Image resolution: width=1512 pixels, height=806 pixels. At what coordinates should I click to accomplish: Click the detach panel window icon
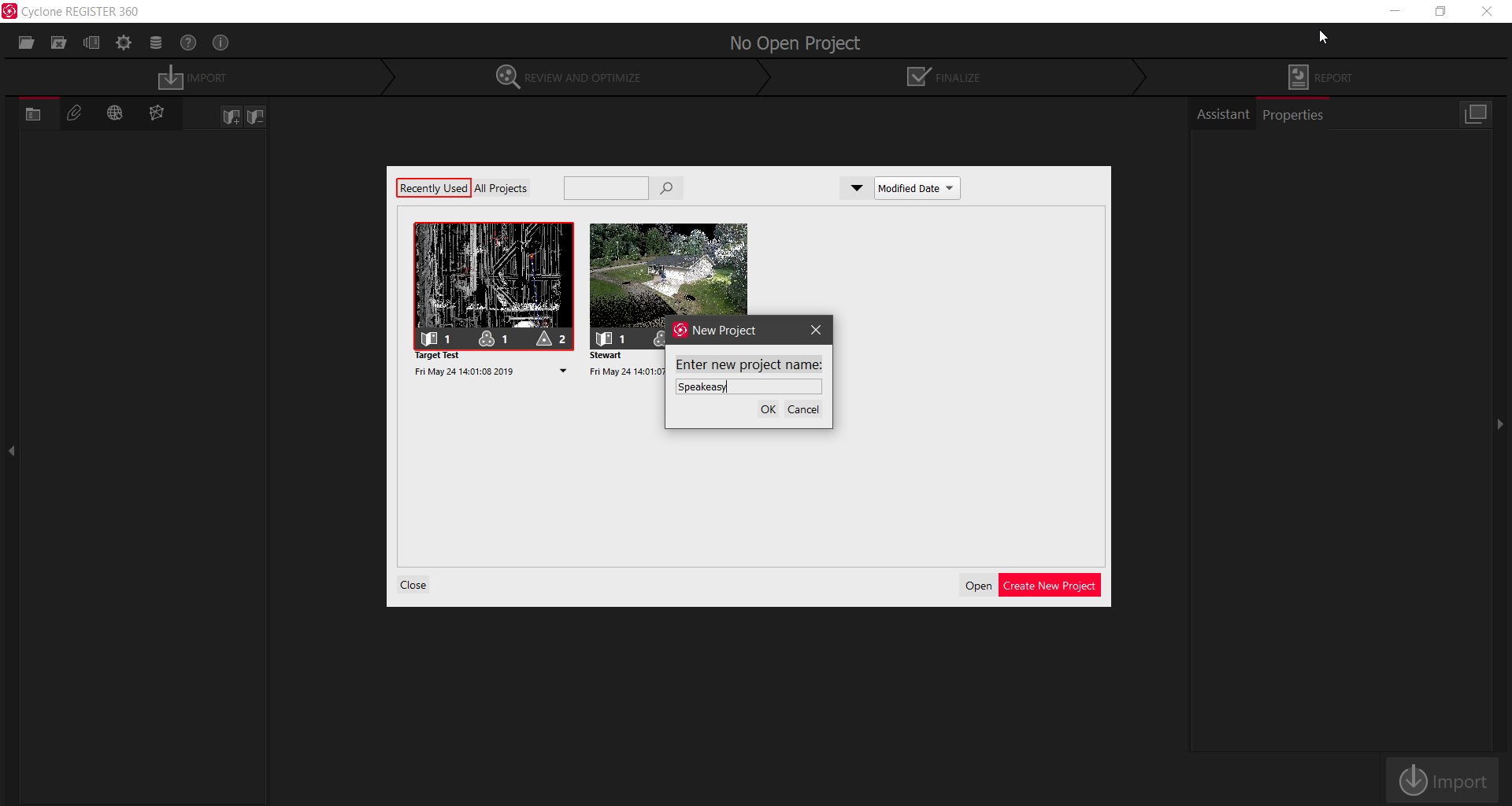pyautogui.click(x=1476, y=114)
